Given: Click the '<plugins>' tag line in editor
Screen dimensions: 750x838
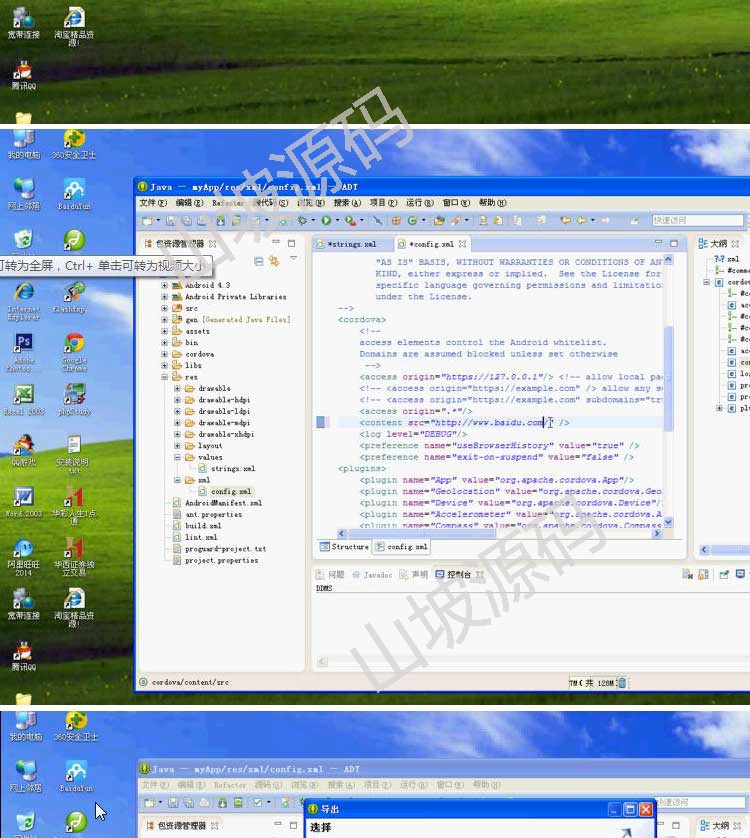Looking at the screenshot, I should pos(362,468).
